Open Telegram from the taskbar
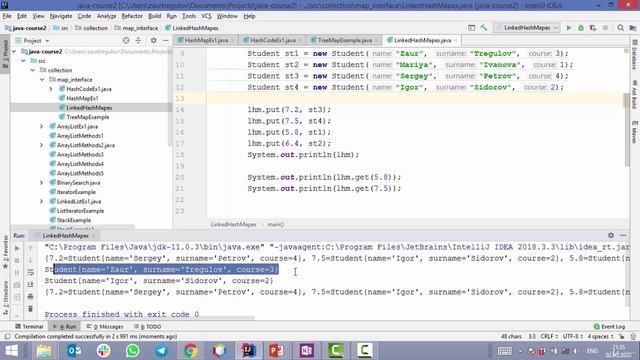Screen dimensions: 640x360 click(161, 351)
